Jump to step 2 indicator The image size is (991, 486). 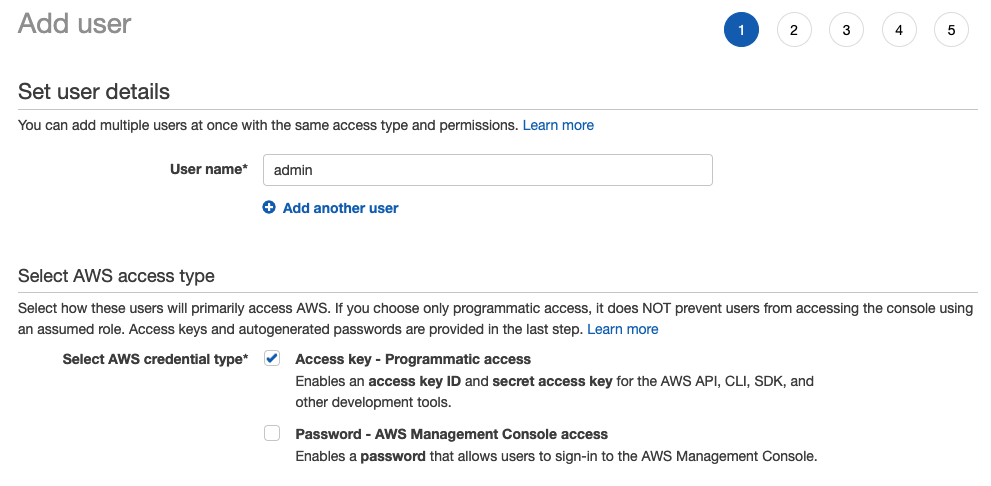794,30
